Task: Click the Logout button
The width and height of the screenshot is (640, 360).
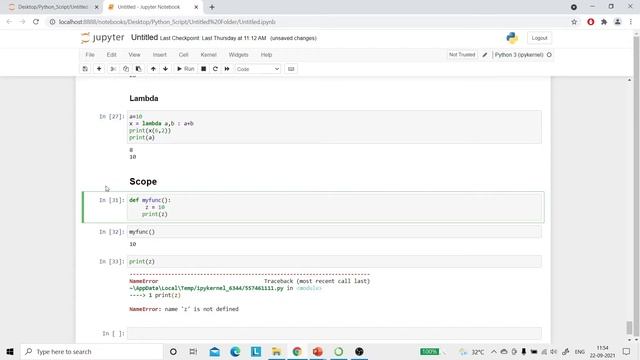Action: point(539,38)
